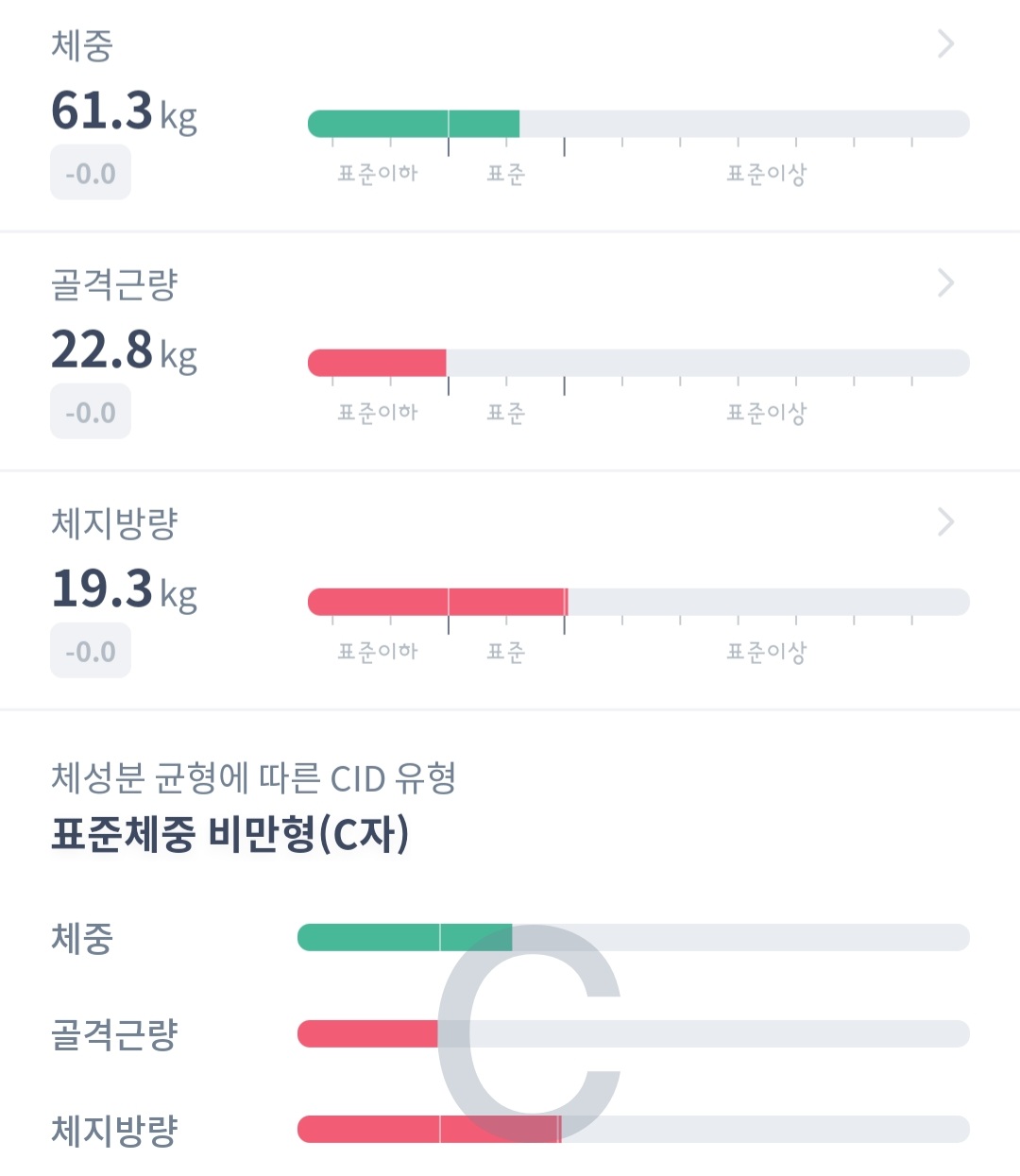Click the CID section's 골격근량 bar
The width and height of the screenshot is (1020, 1176).
point(634,1033)
